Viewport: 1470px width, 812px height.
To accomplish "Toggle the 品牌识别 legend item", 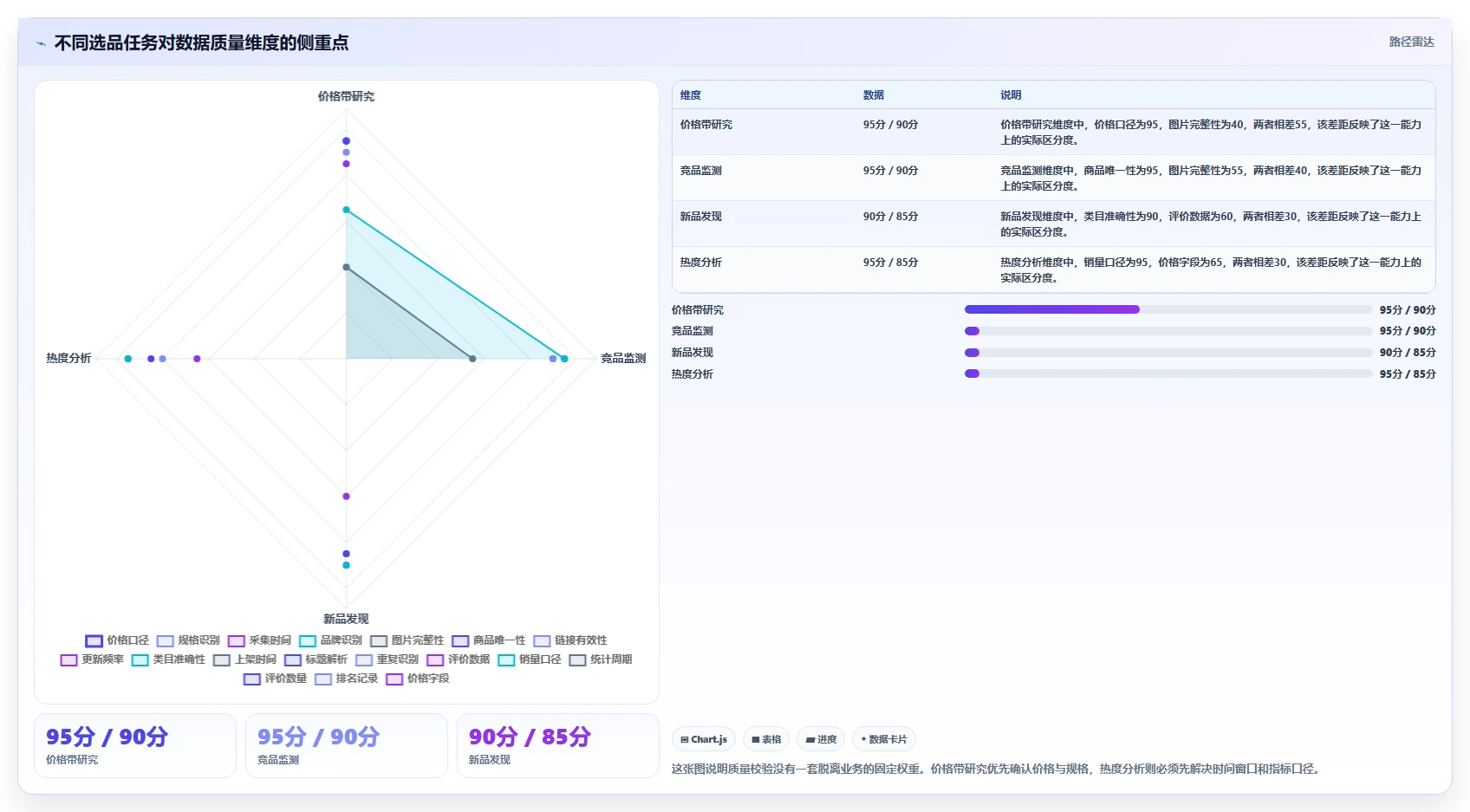I will pyautogui.click(x=330, y=640).
